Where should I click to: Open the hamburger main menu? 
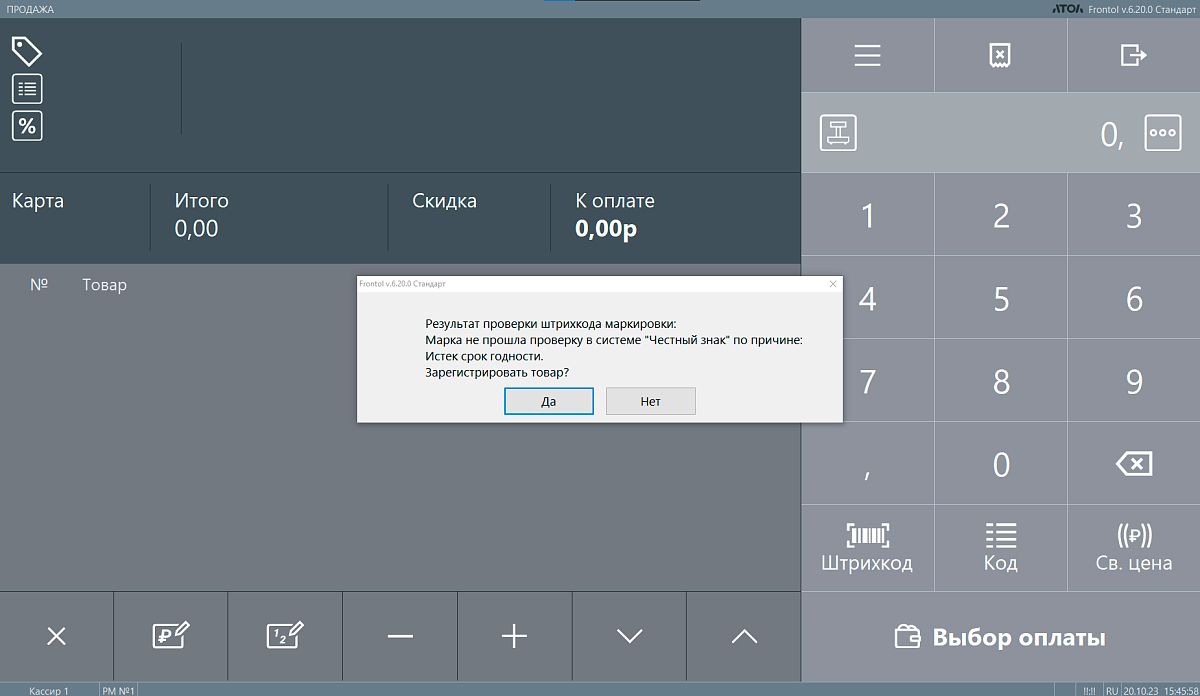point(867,56)
